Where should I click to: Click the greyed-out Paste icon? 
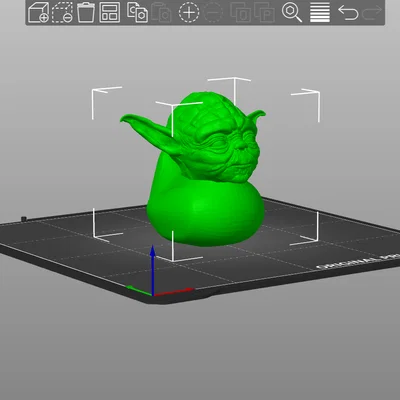[161, 12]
